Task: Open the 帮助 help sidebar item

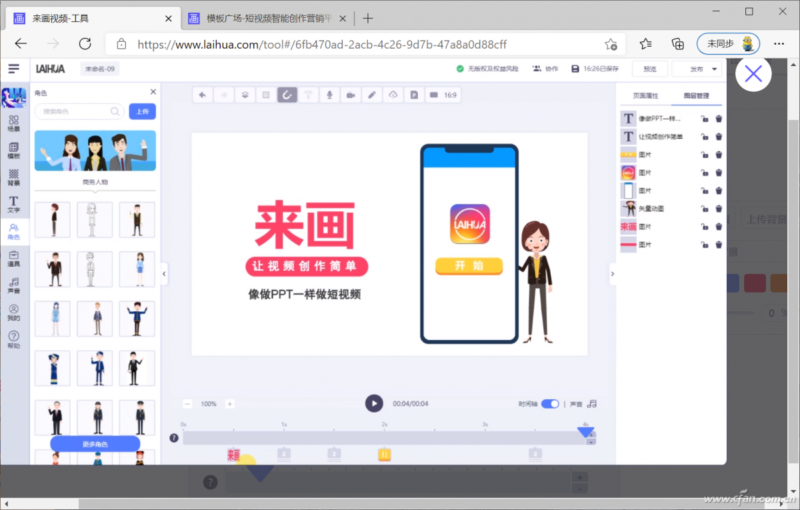Action: tap(14, 340)
